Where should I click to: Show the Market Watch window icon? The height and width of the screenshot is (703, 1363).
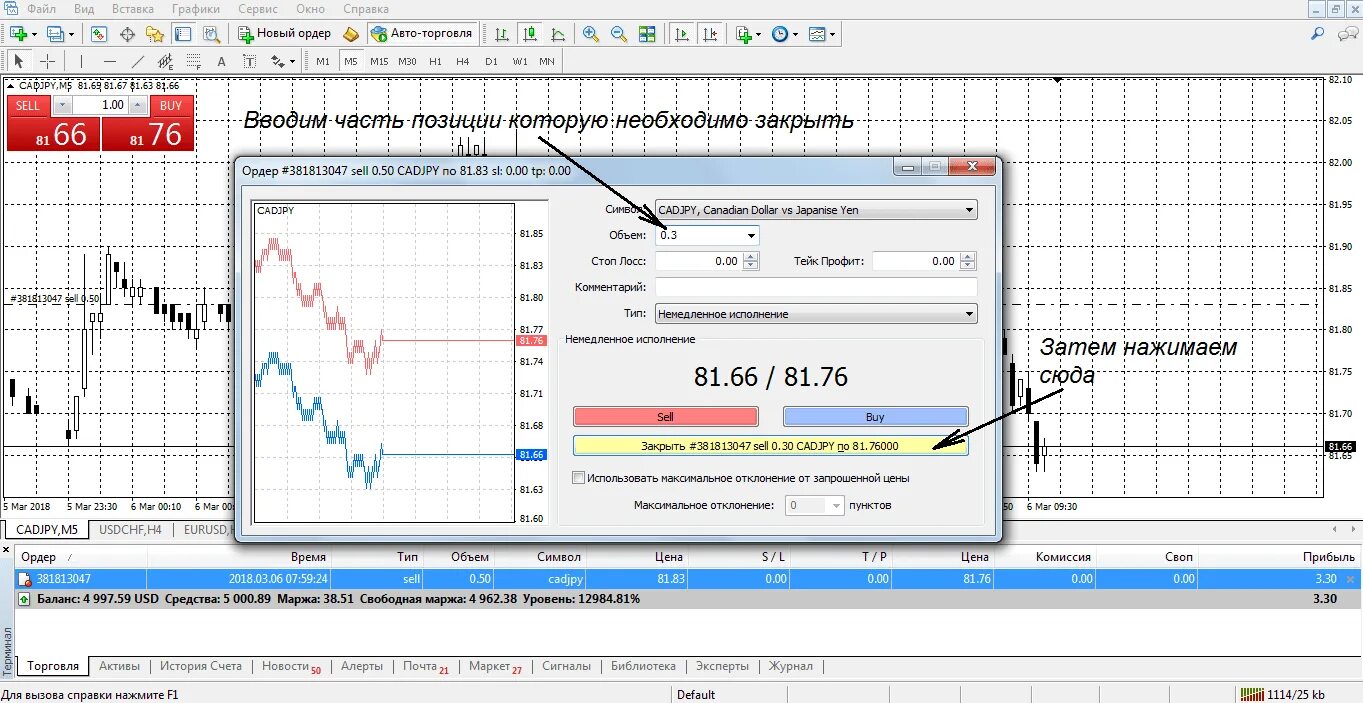pyautogui.click(x=99, y=34)
